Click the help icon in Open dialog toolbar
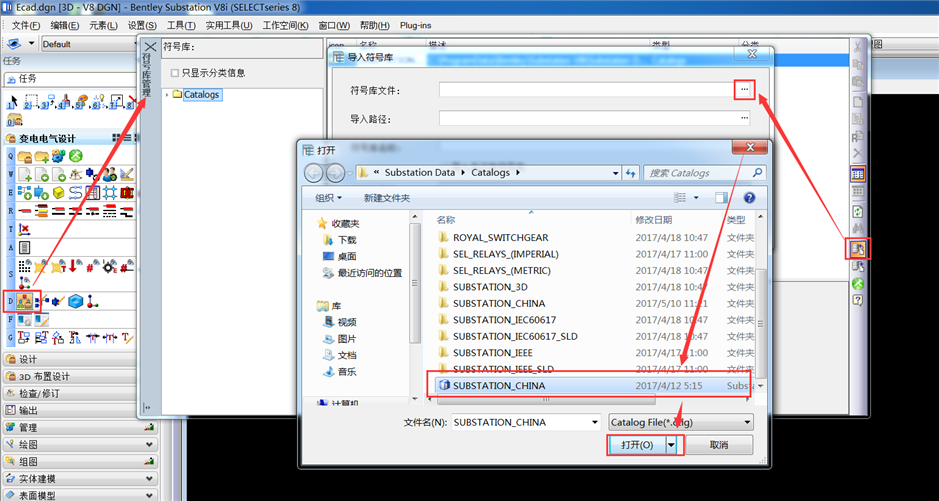 [x=749, y=198]
